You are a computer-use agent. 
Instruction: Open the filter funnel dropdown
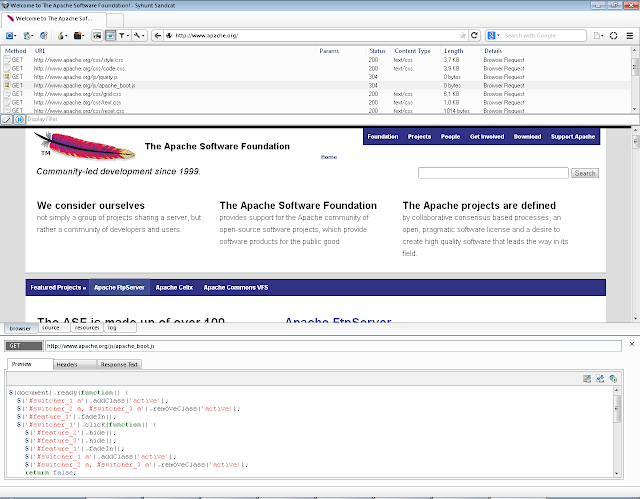[x=123, y=36]
